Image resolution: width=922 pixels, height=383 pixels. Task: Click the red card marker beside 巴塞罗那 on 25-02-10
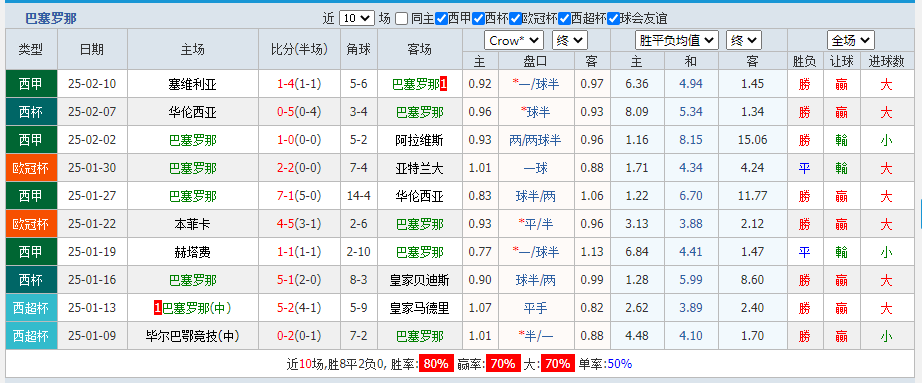tap(444, 84)
